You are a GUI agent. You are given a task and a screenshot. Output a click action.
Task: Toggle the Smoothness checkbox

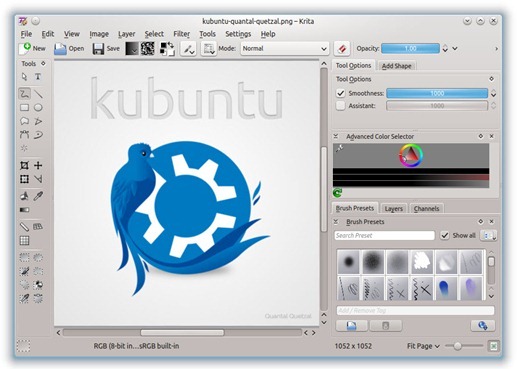(340, 93)
